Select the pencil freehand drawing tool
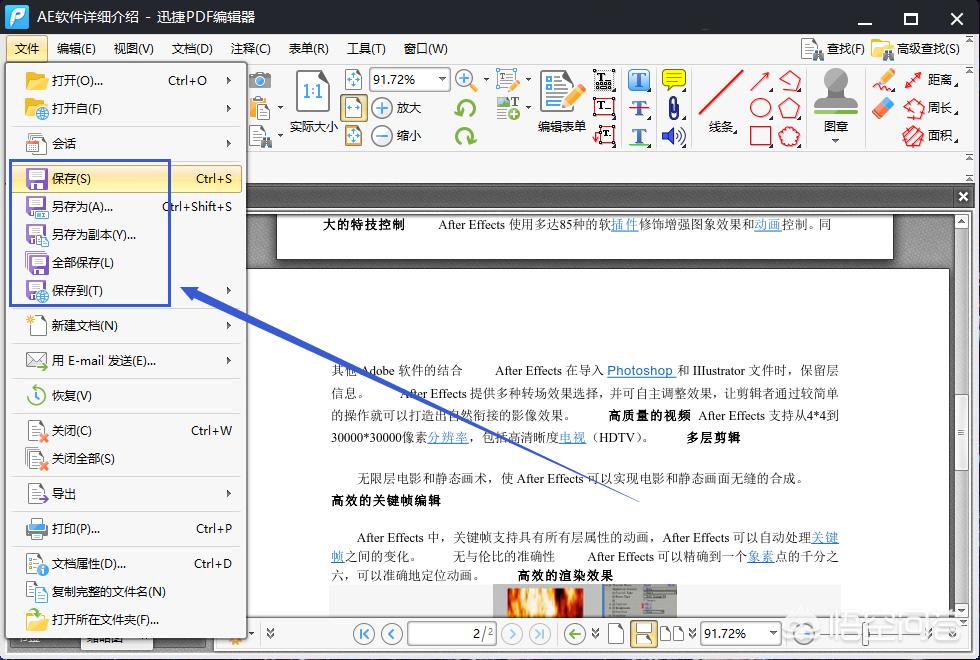The height and width of the screenshot is (660, 980). (884, 80)
